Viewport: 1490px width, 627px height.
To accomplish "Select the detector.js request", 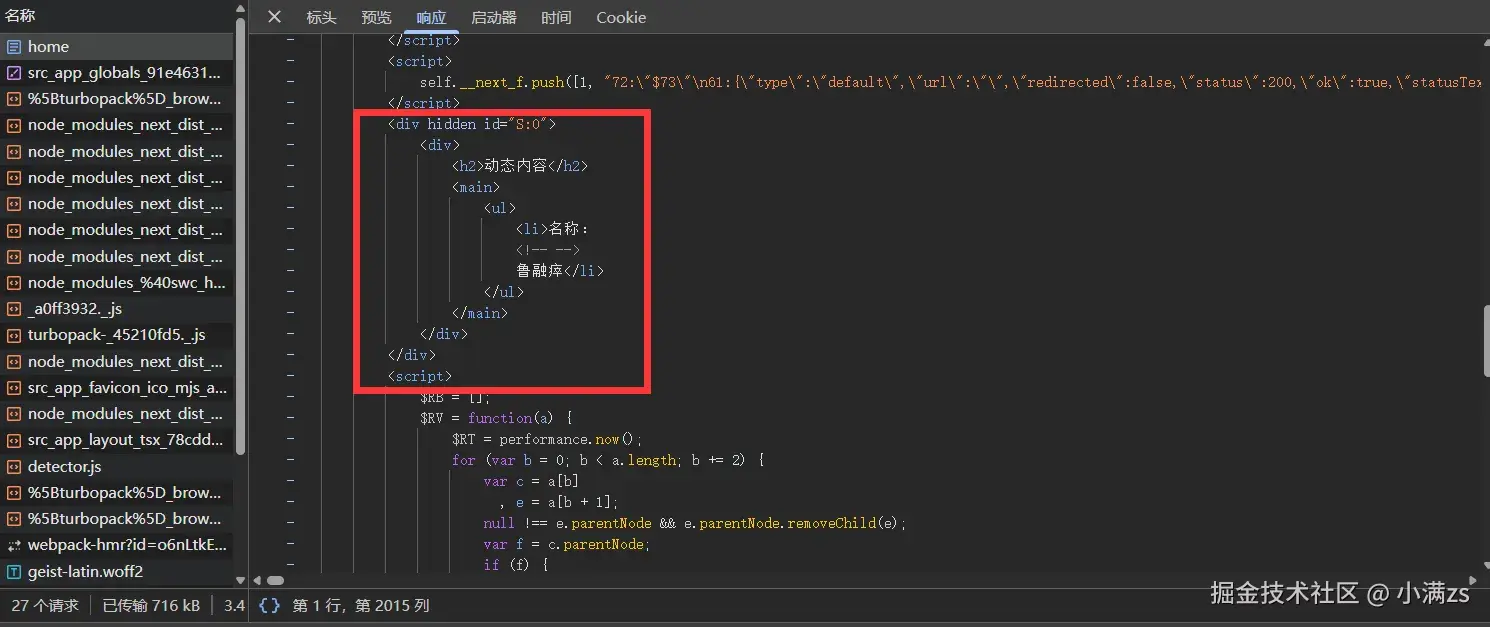I will coord(117,467).
